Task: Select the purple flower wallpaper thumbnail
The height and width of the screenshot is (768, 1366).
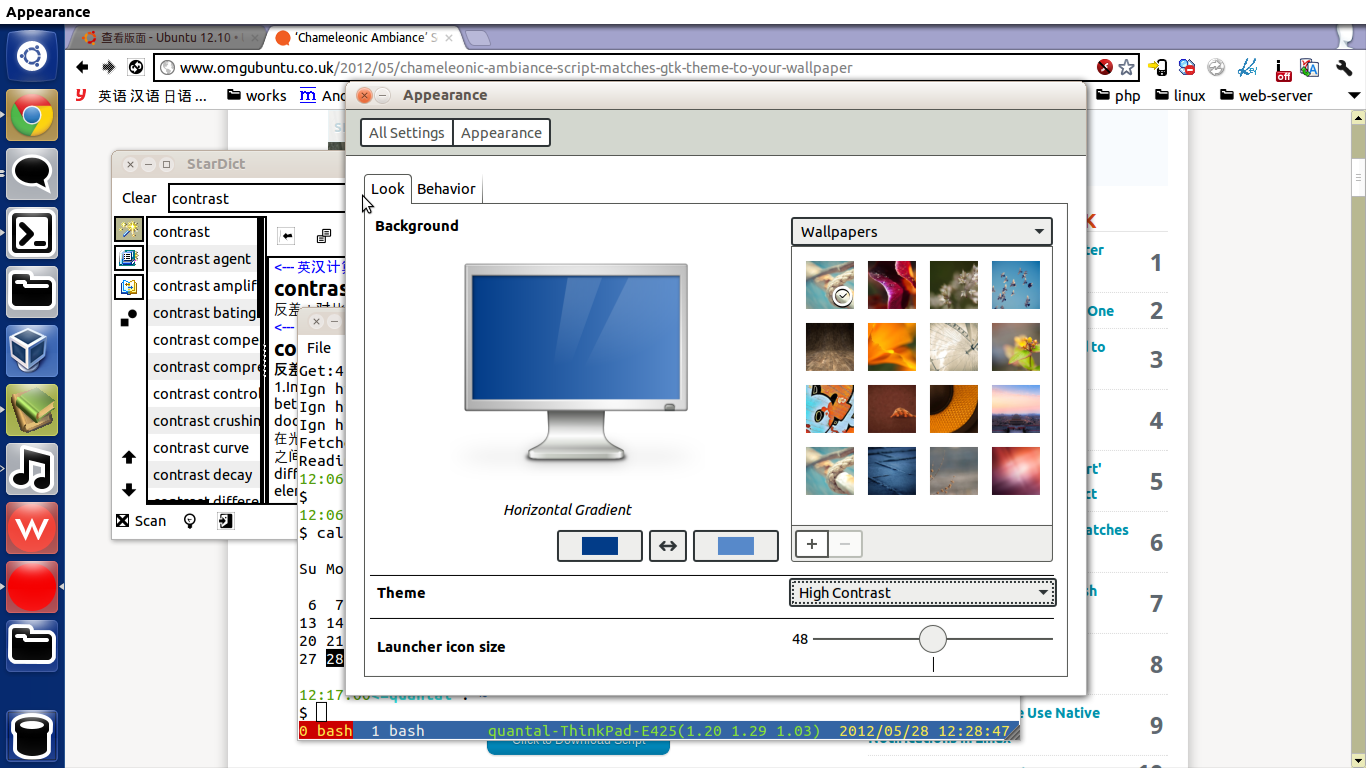Action: pos(892,285)
